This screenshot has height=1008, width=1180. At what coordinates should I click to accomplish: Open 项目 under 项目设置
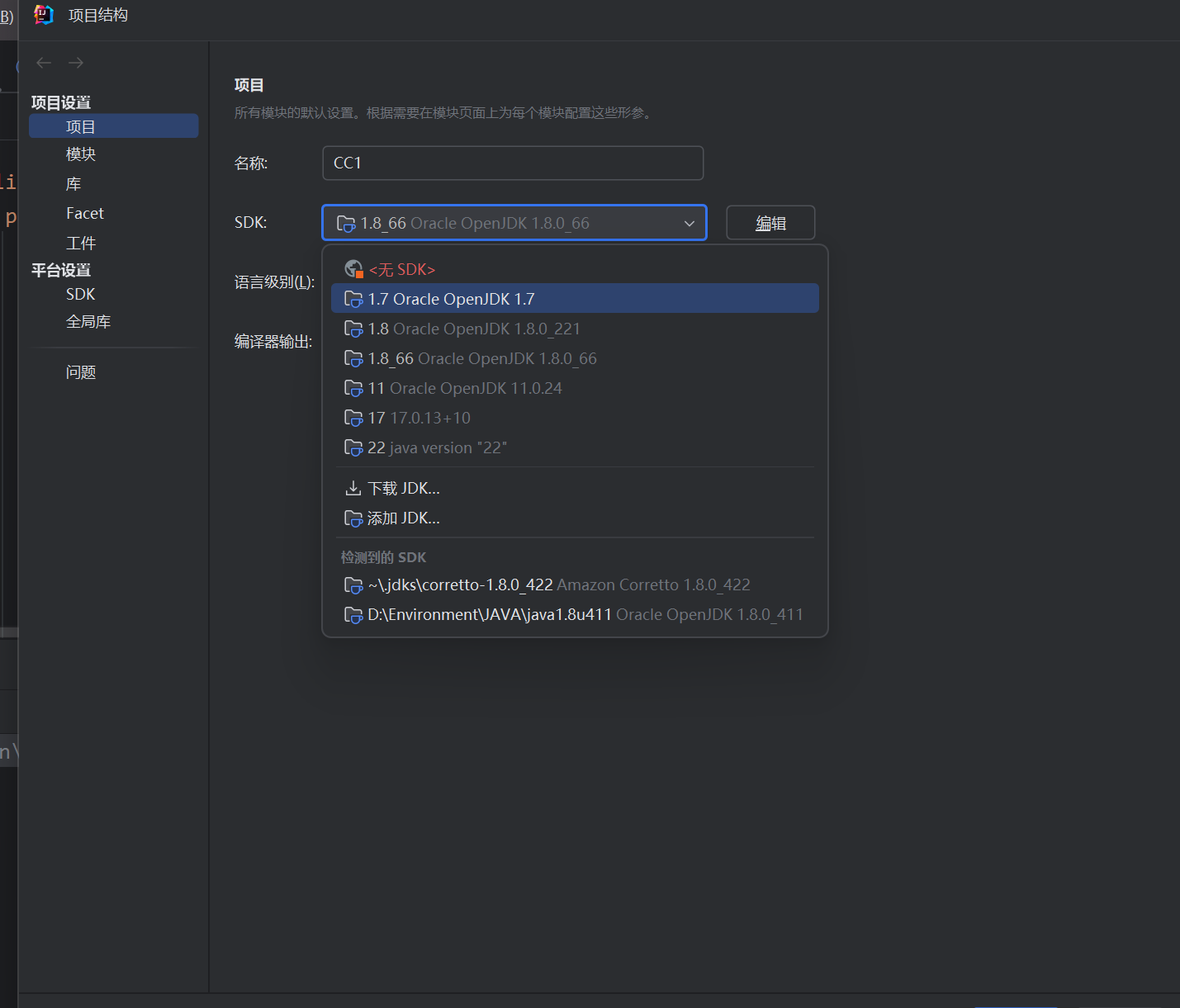114,126
